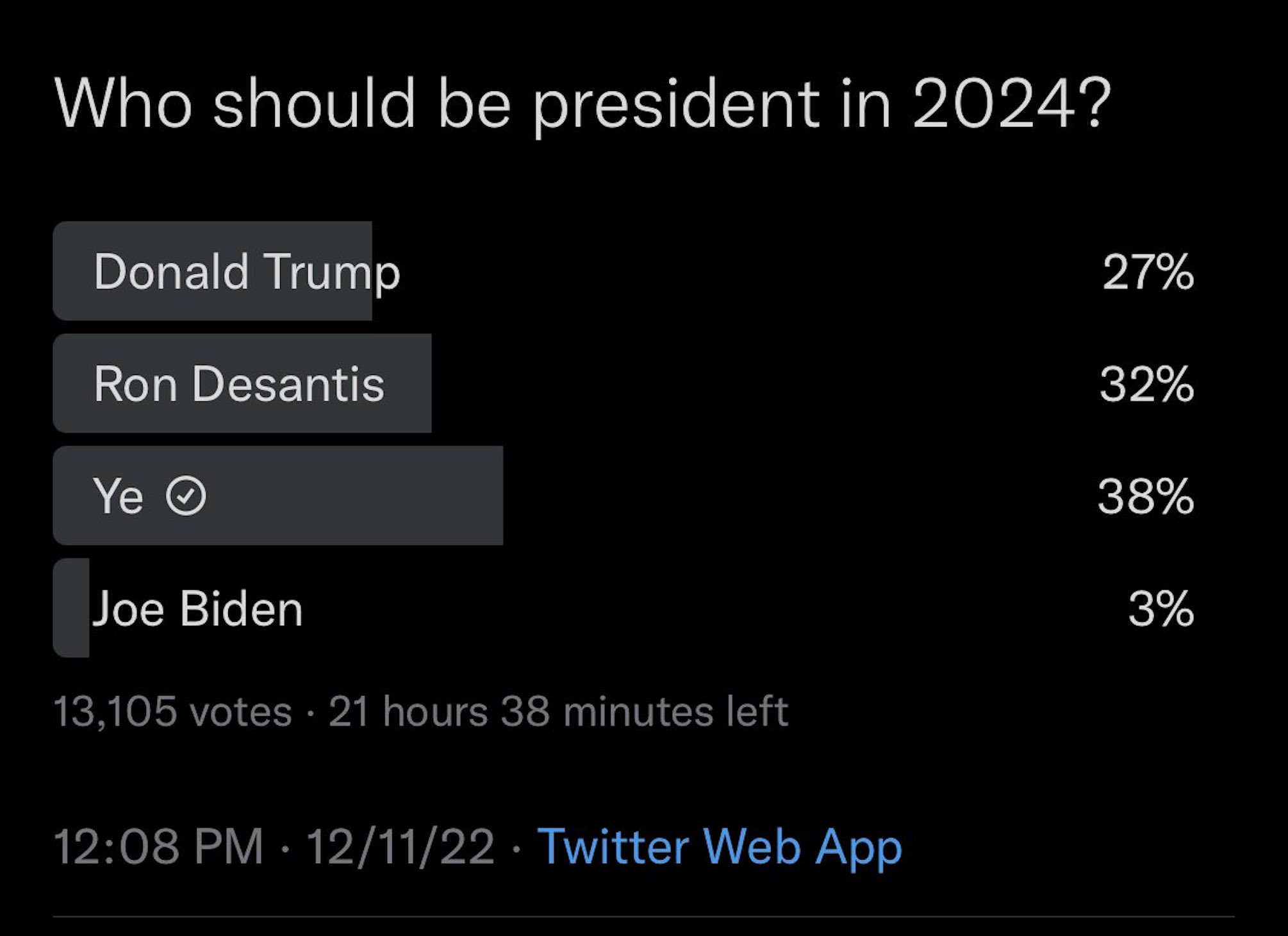
Task: Click the 13,105 votes count
Action: pyautogui.click(x=173, y=712)
